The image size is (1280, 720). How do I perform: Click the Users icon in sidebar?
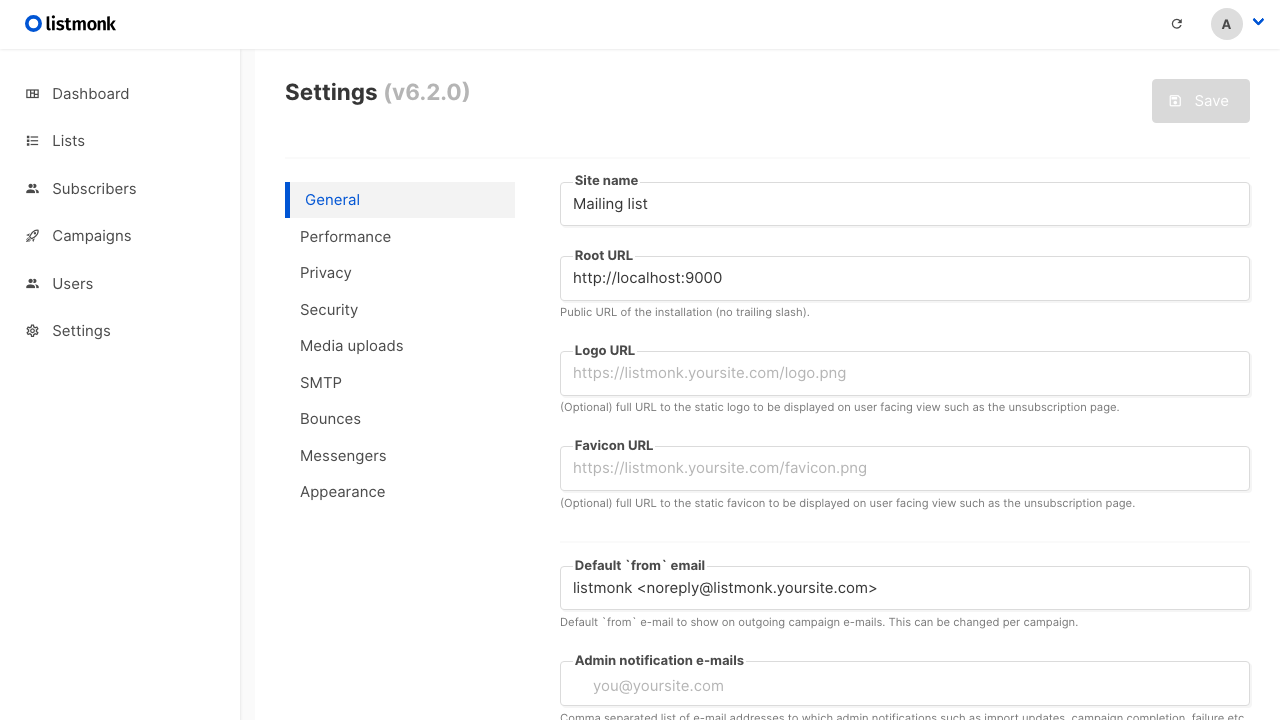pyautogui.click(x=32, y=284)
